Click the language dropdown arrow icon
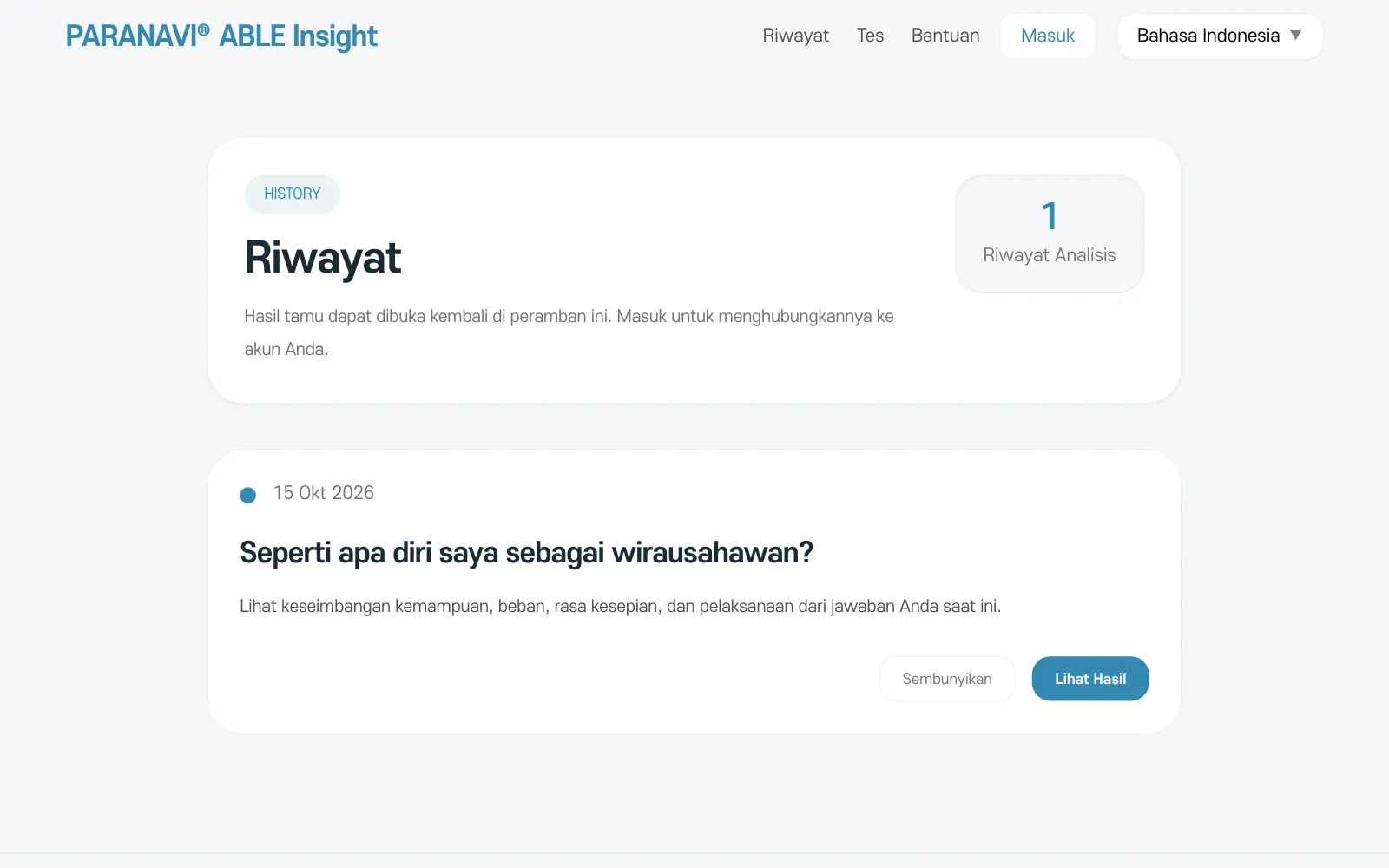The image size is (1389, 868). [x=1295, y=36]
